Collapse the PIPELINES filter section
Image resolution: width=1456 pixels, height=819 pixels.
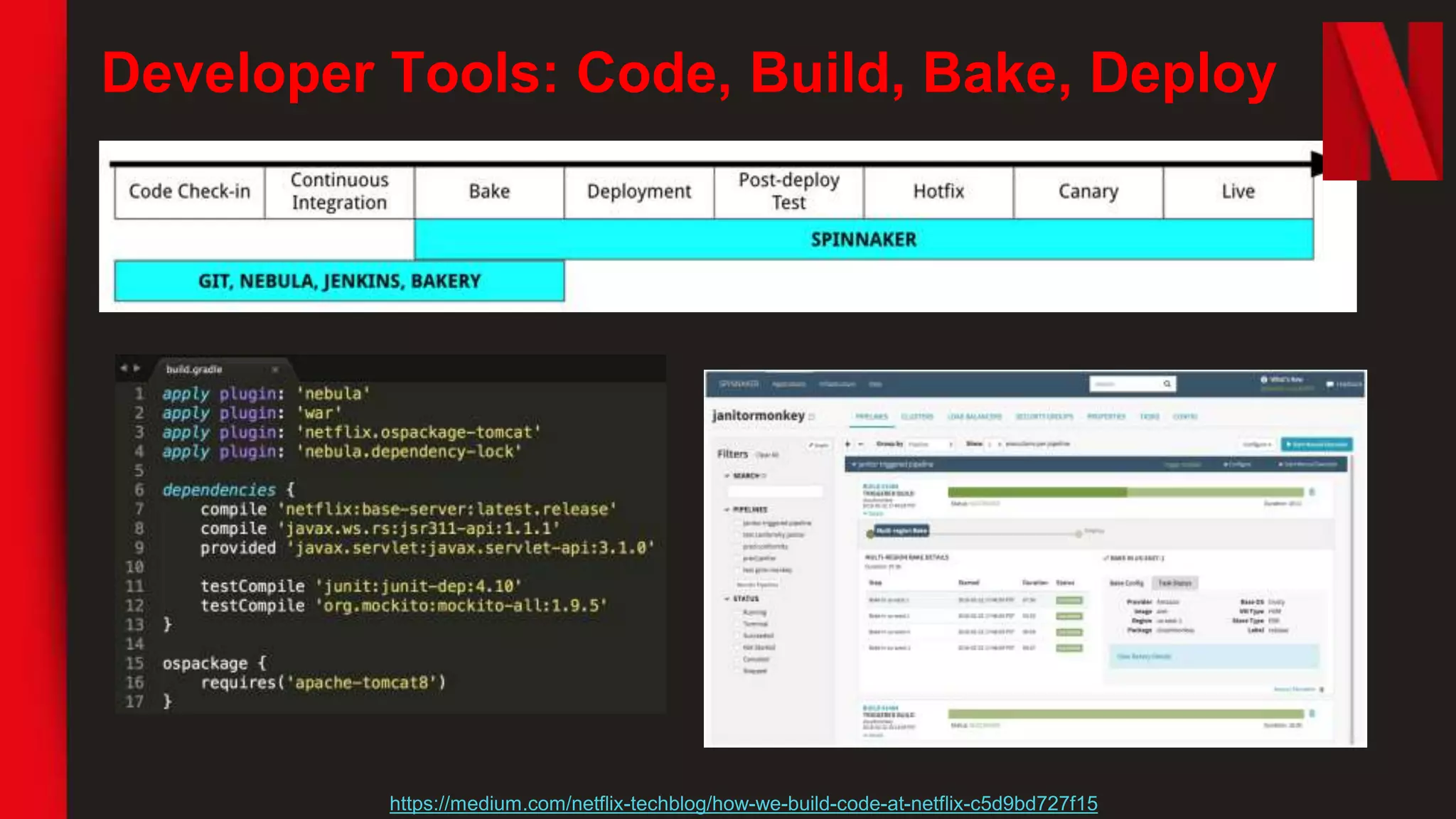pyautogui.click(x=727, y=510)
